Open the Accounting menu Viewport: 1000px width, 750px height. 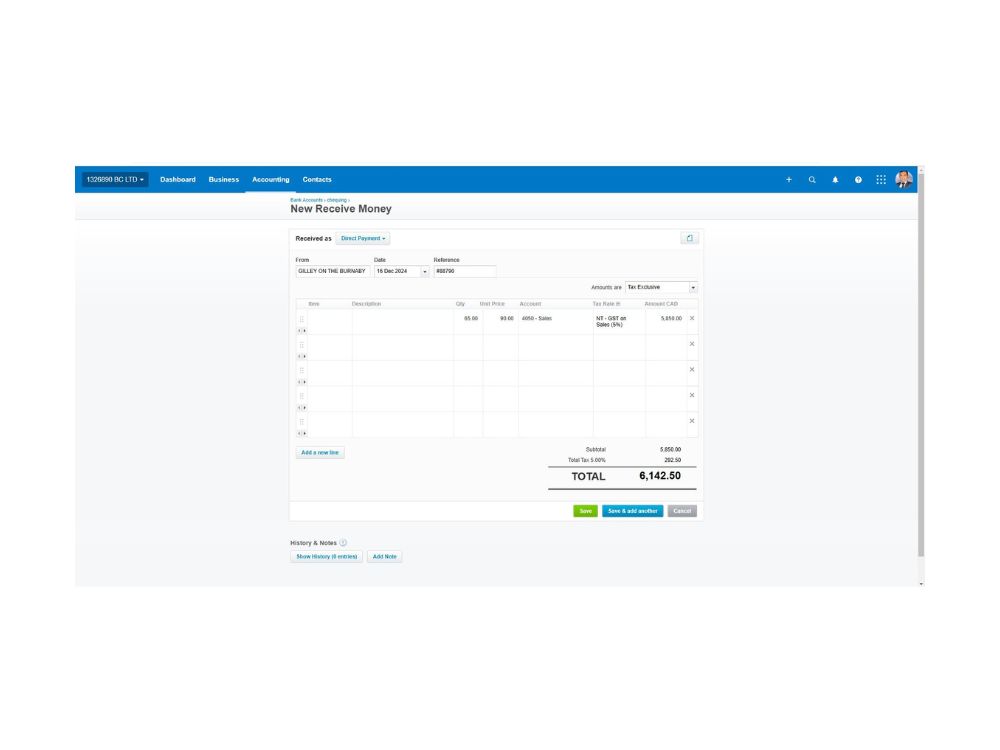(270, 180)
